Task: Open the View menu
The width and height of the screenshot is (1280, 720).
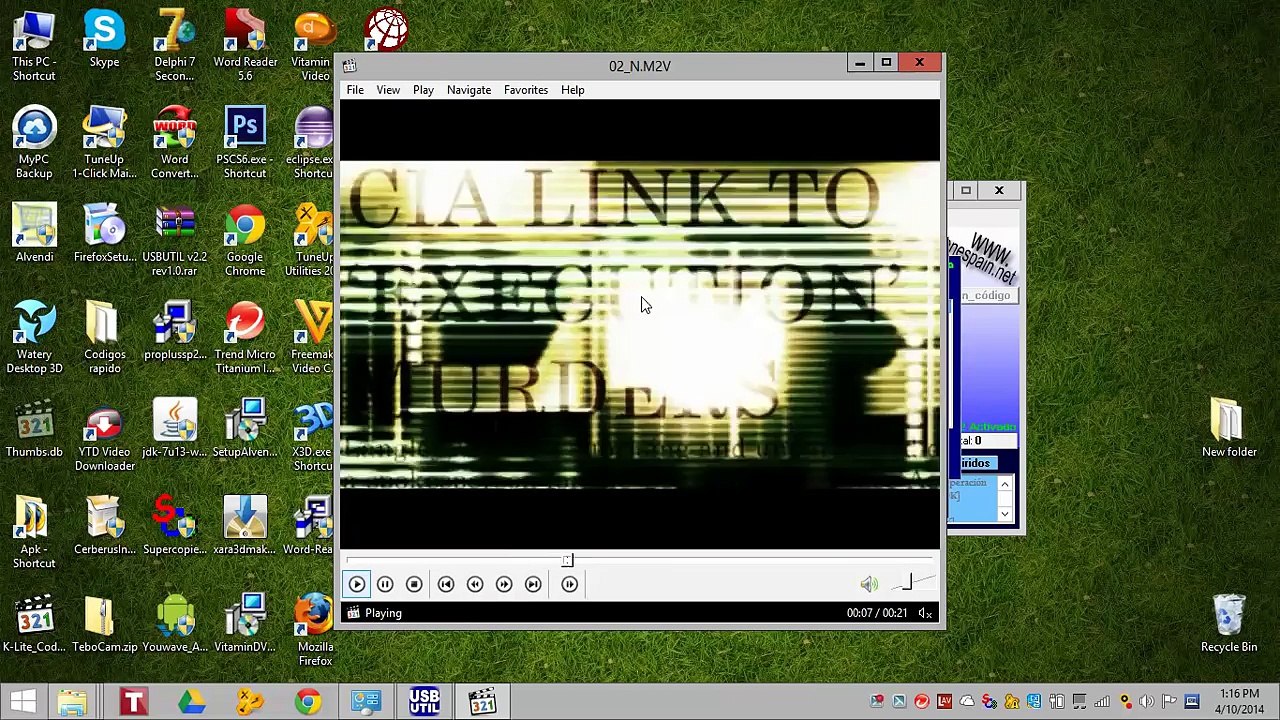Action: pos(388,90)
